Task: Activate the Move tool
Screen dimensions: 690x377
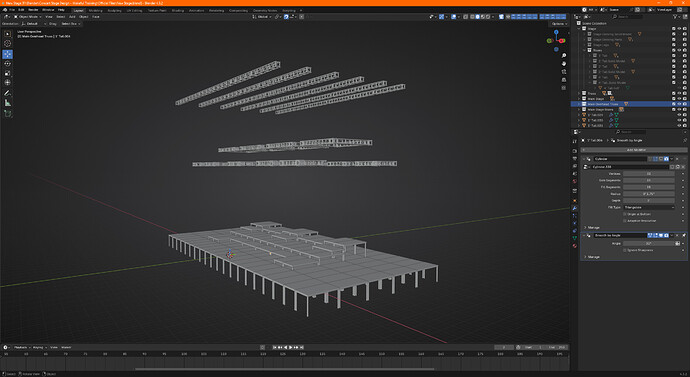Action: [x=7, y=54]
